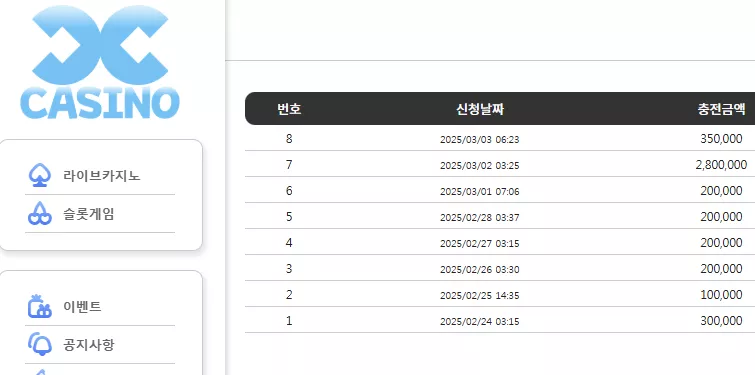755x375 pixels.
Task: Click the row dated 2025/02/27 03:15
Action: [x=500, y=242]
